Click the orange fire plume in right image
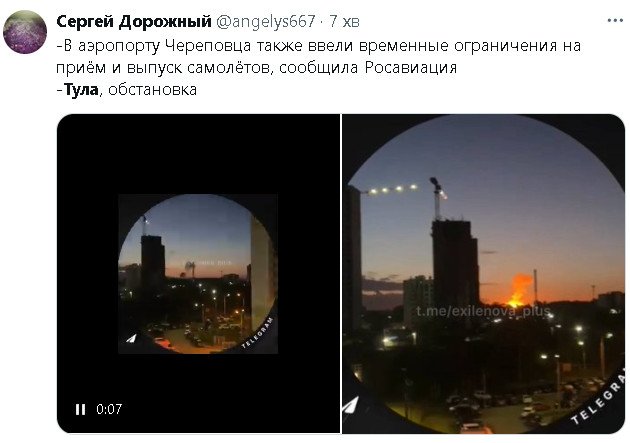Image resolution: width=630 pixels, height=443 pixels. point(520,291)
